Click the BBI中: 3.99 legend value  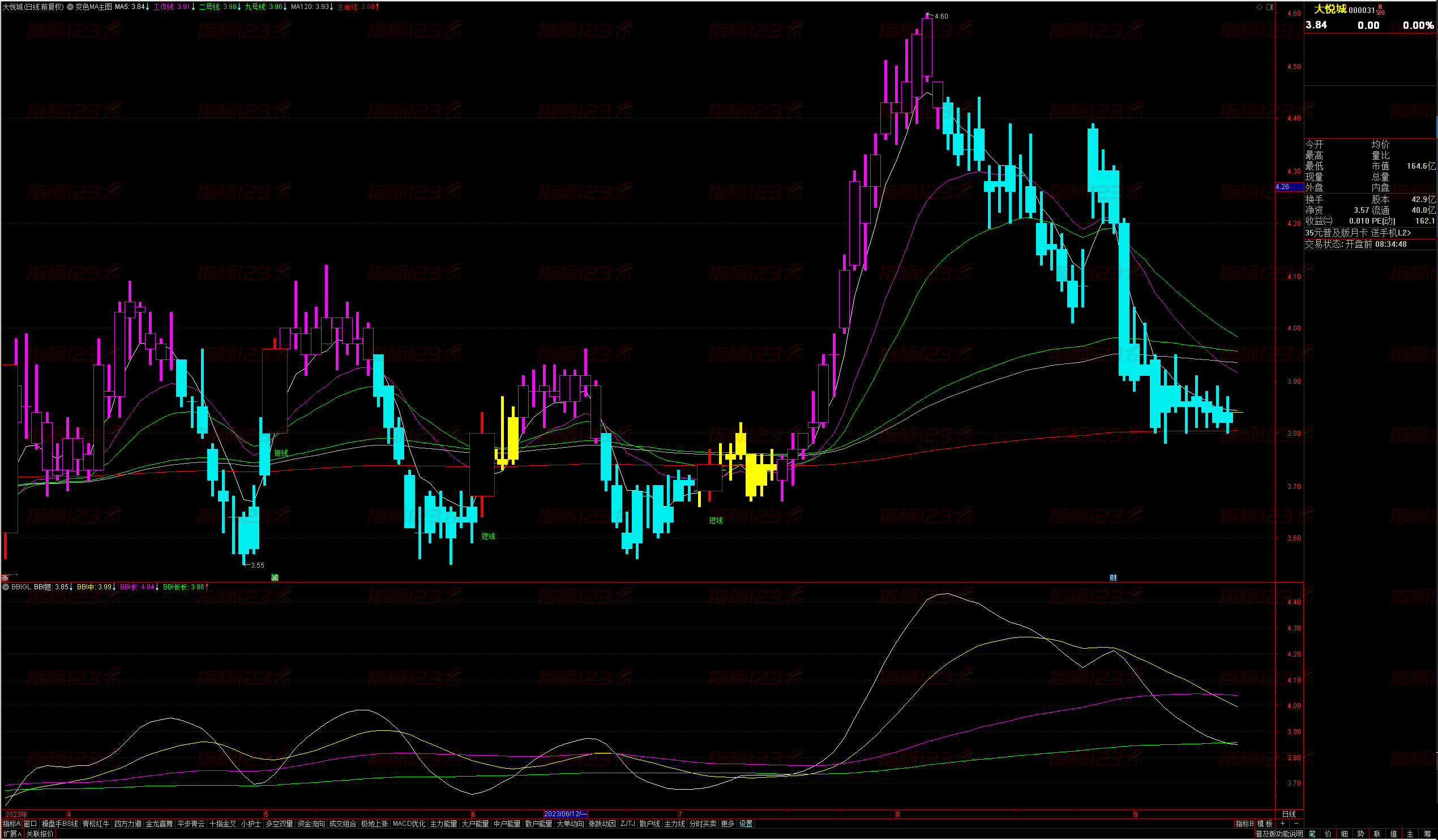coord(96,586)
